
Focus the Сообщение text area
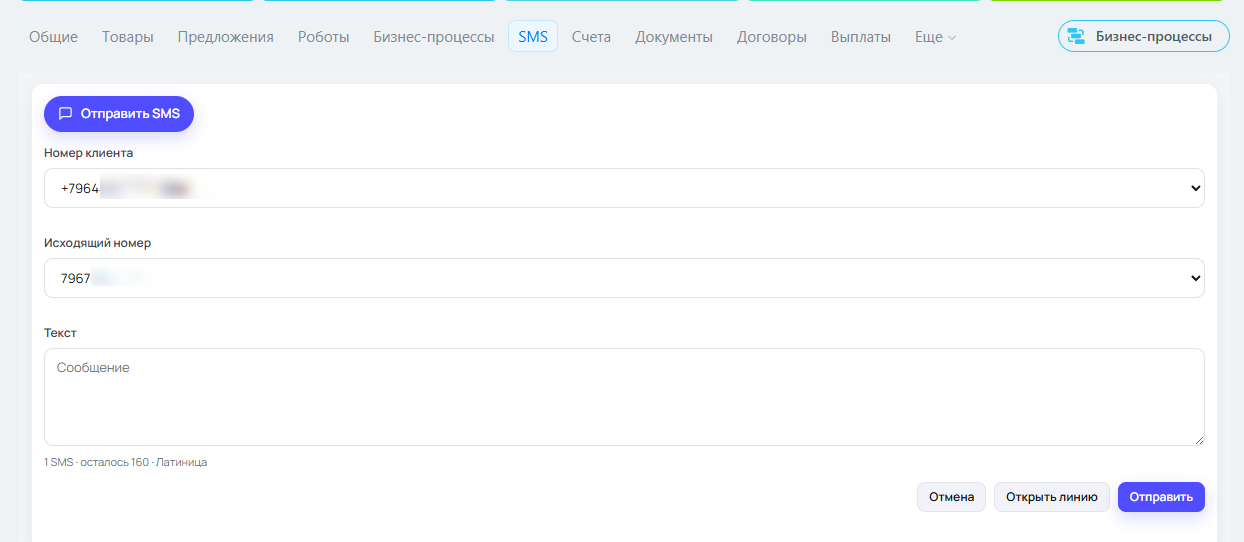point(624,397)
